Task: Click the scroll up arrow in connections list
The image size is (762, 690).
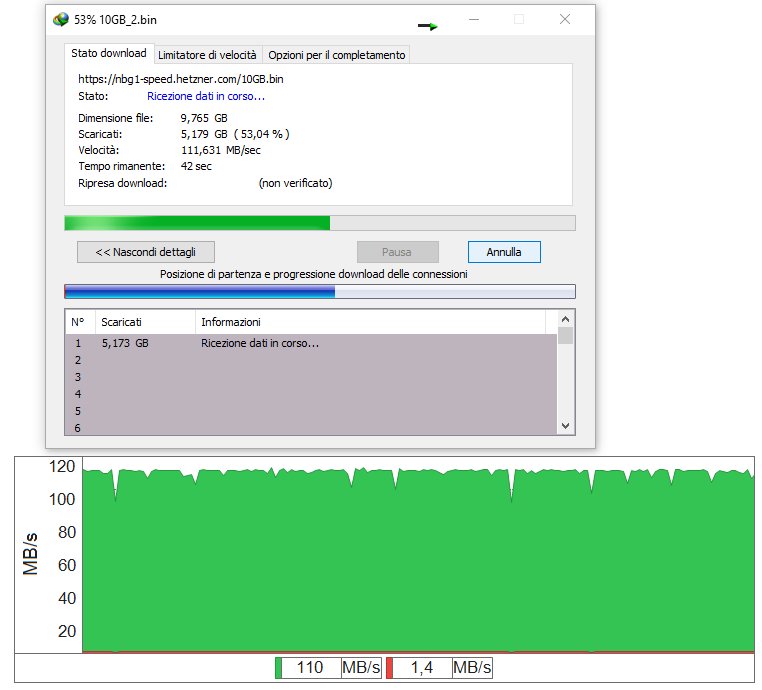Action: [565, 319]
